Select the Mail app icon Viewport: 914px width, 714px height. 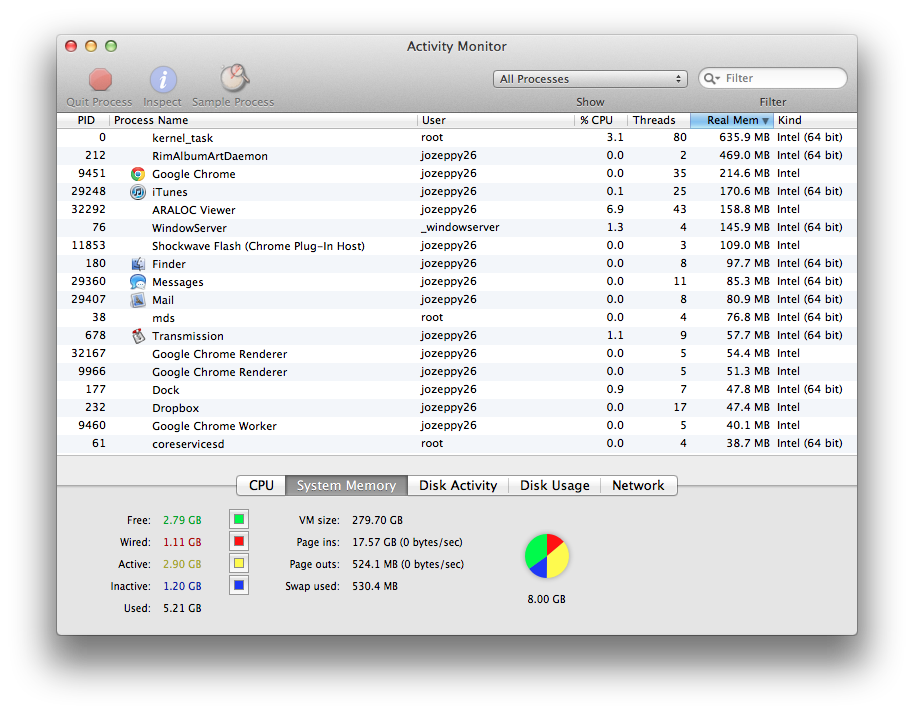point(138,300)
